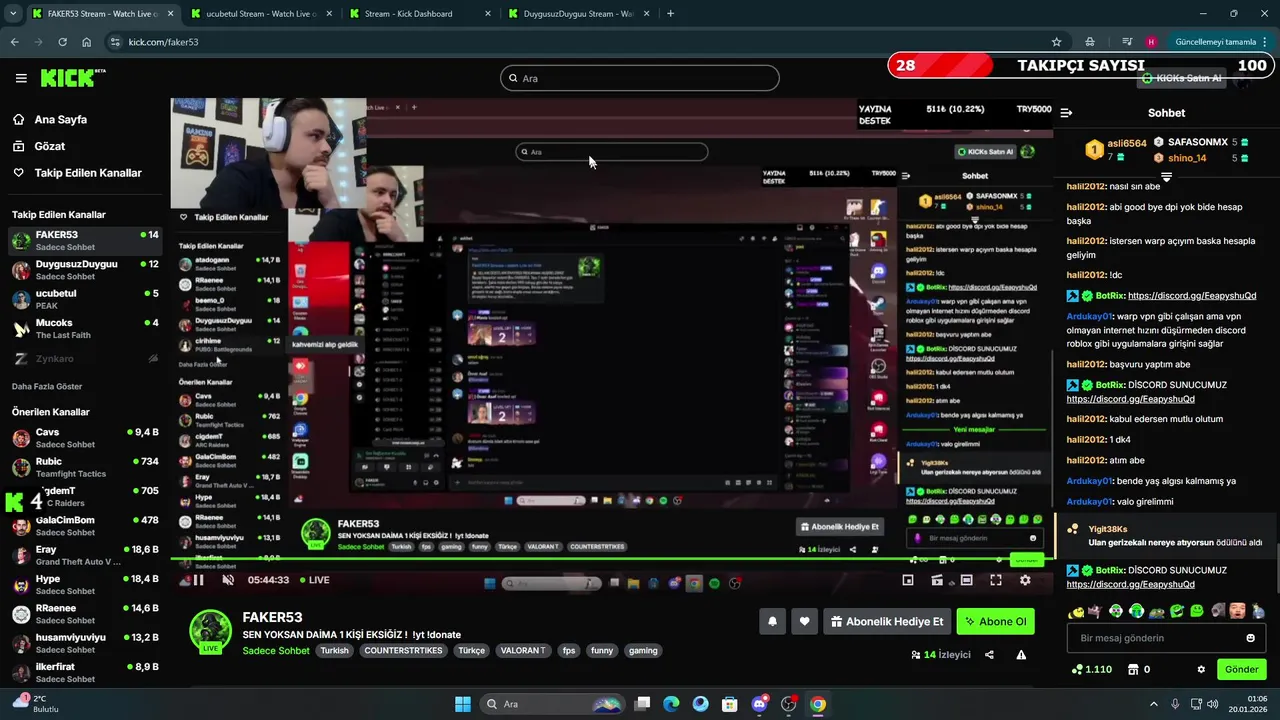Screen dimensions: 1280x720
Task: Click Güncellemeyi tamamla button
Action: click(x=1221, y=42)
